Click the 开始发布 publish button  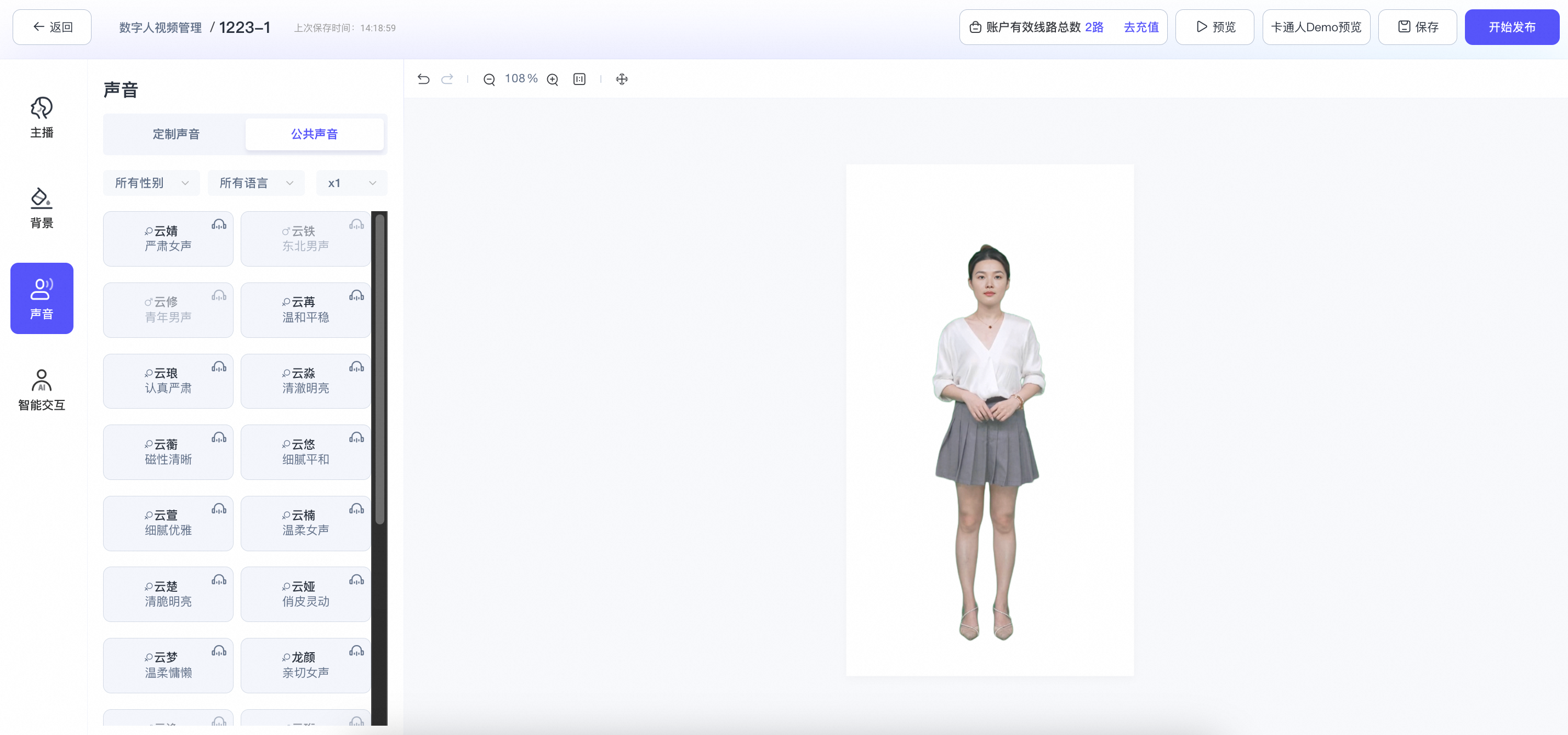coord(1512,27)
